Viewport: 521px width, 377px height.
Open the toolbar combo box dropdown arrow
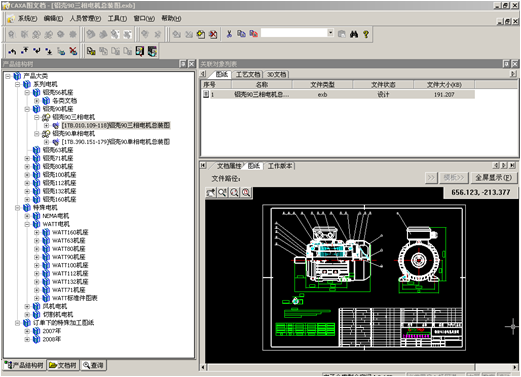tap(330, 33)
